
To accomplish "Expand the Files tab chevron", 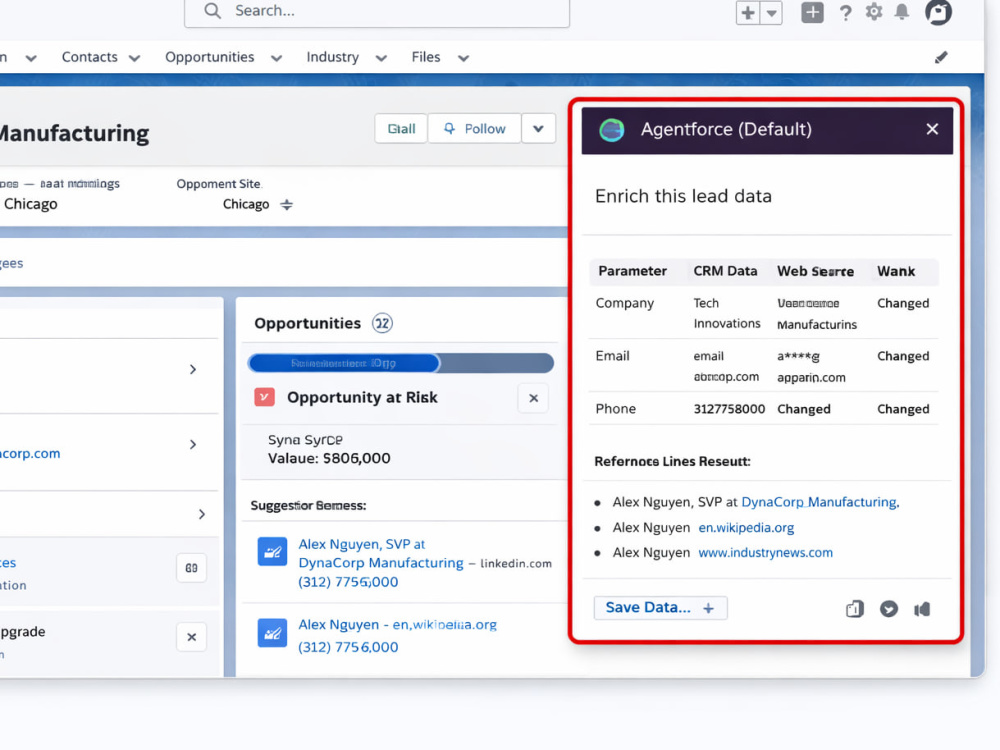I will (x=464, y=58).
